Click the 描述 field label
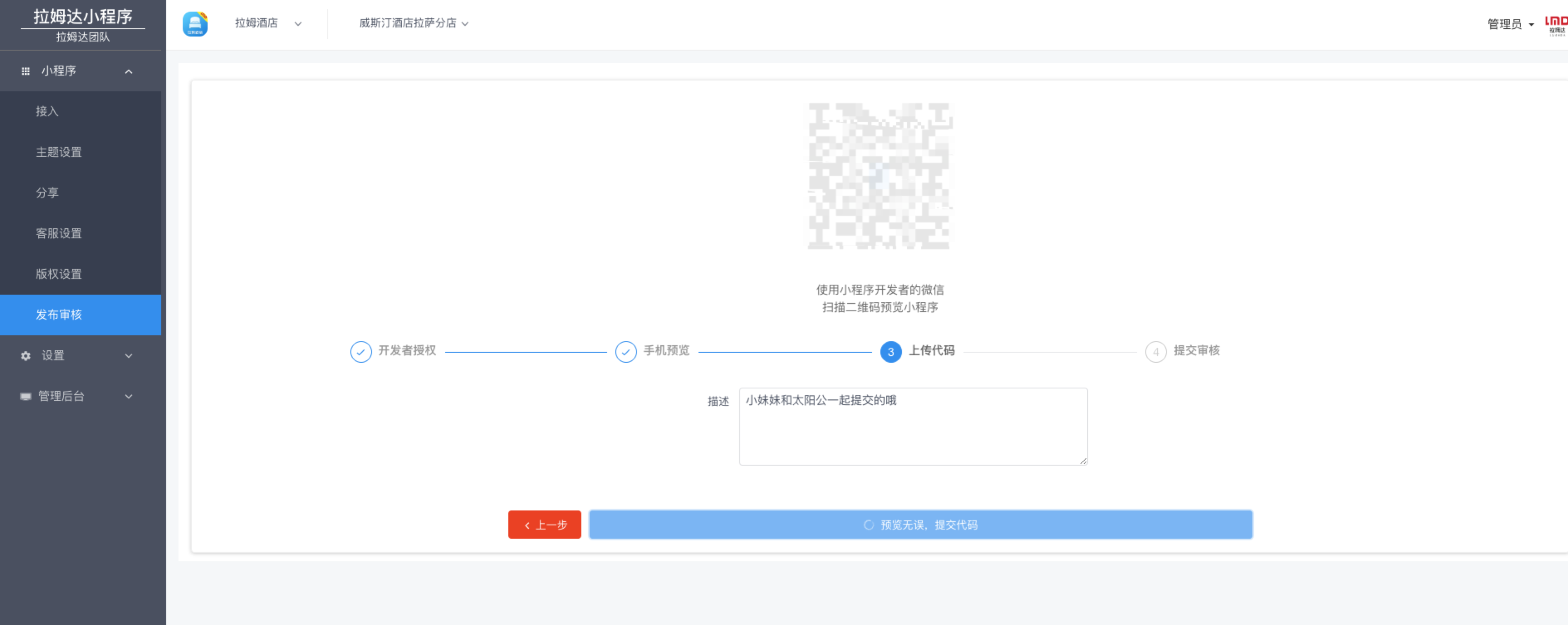Screen dimensions: 1568x625 [x=718, y=402]
